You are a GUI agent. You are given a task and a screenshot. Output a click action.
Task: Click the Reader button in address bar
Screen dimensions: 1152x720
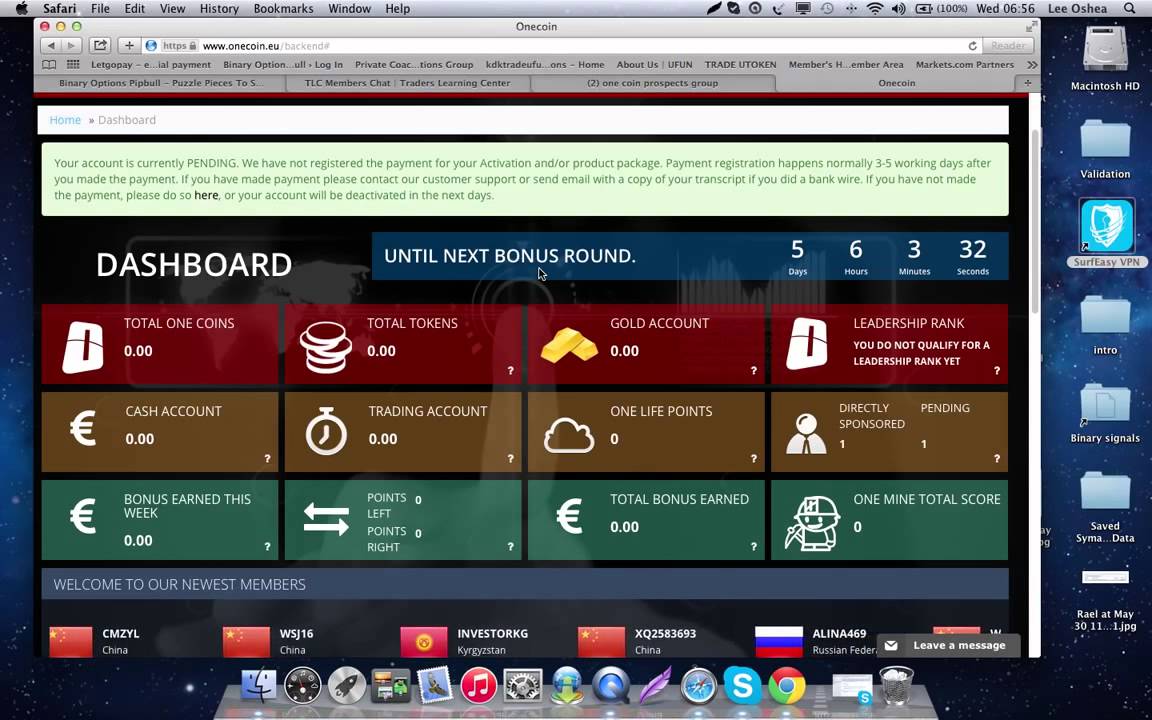pyautogui.click(x=1008, y=46)
